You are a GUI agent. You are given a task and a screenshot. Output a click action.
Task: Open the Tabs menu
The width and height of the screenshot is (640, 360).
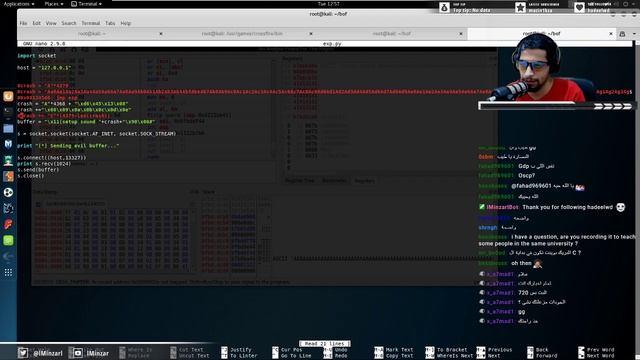pos(110,23)
